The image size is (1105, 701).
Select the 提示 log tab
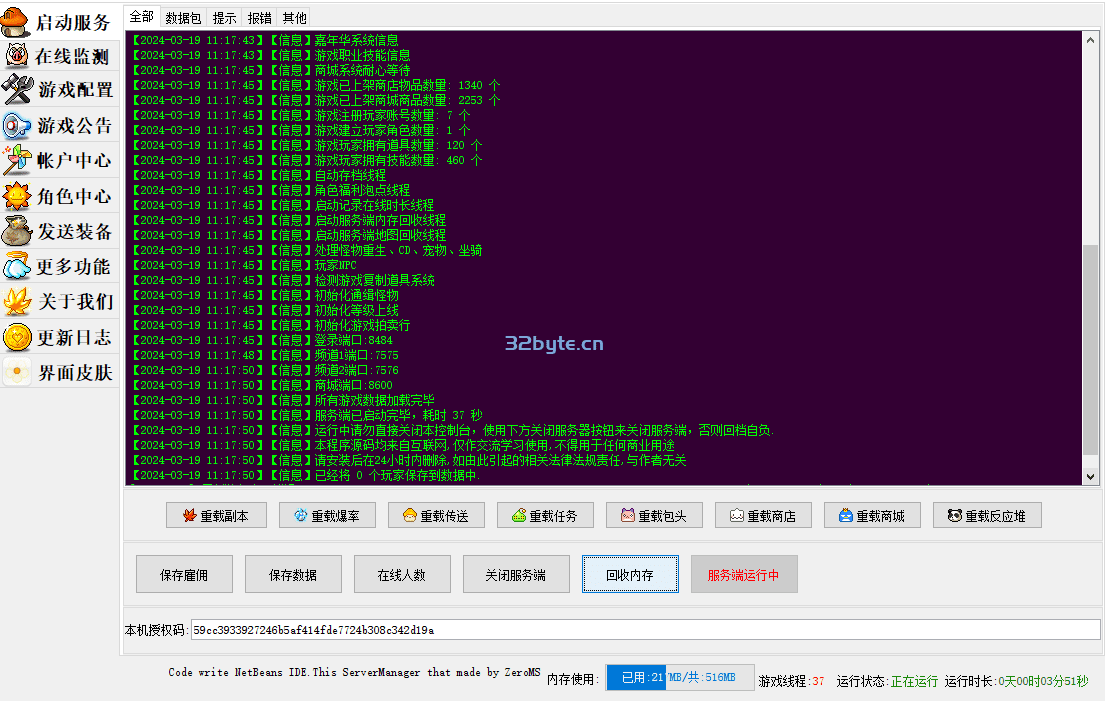pyautogui.click(x=225, y=18)
